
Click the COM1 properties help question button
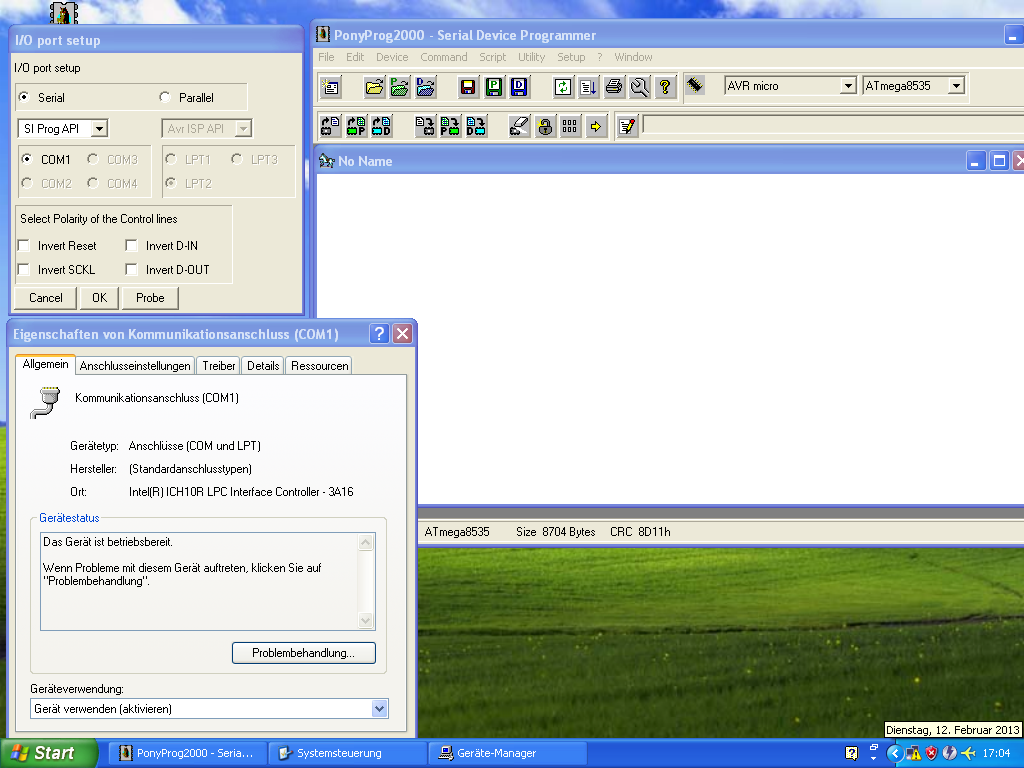tap(379, 334)
